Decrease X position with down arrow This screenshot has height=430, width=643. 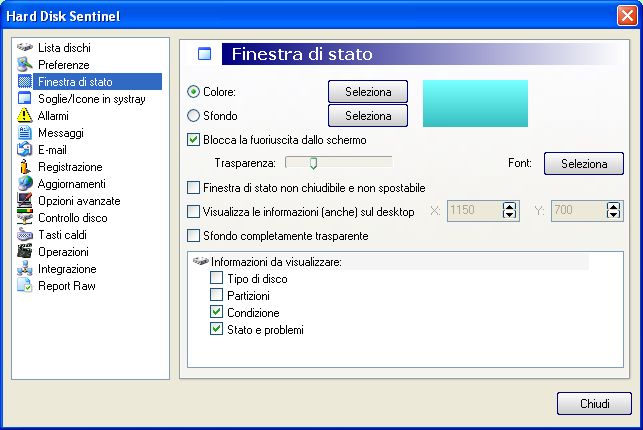click(509, 214)
